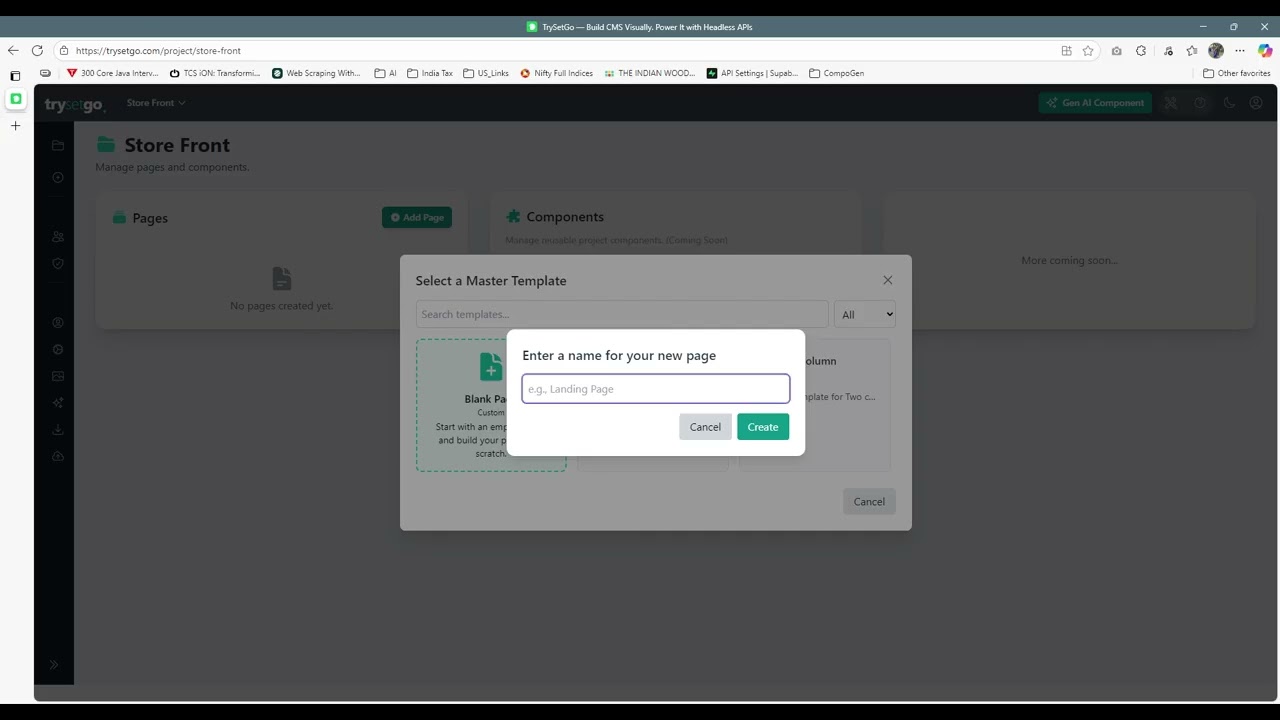The image size is (1280, 720).
Task: Open the user account icon in header
Action: coord(1256,103)
